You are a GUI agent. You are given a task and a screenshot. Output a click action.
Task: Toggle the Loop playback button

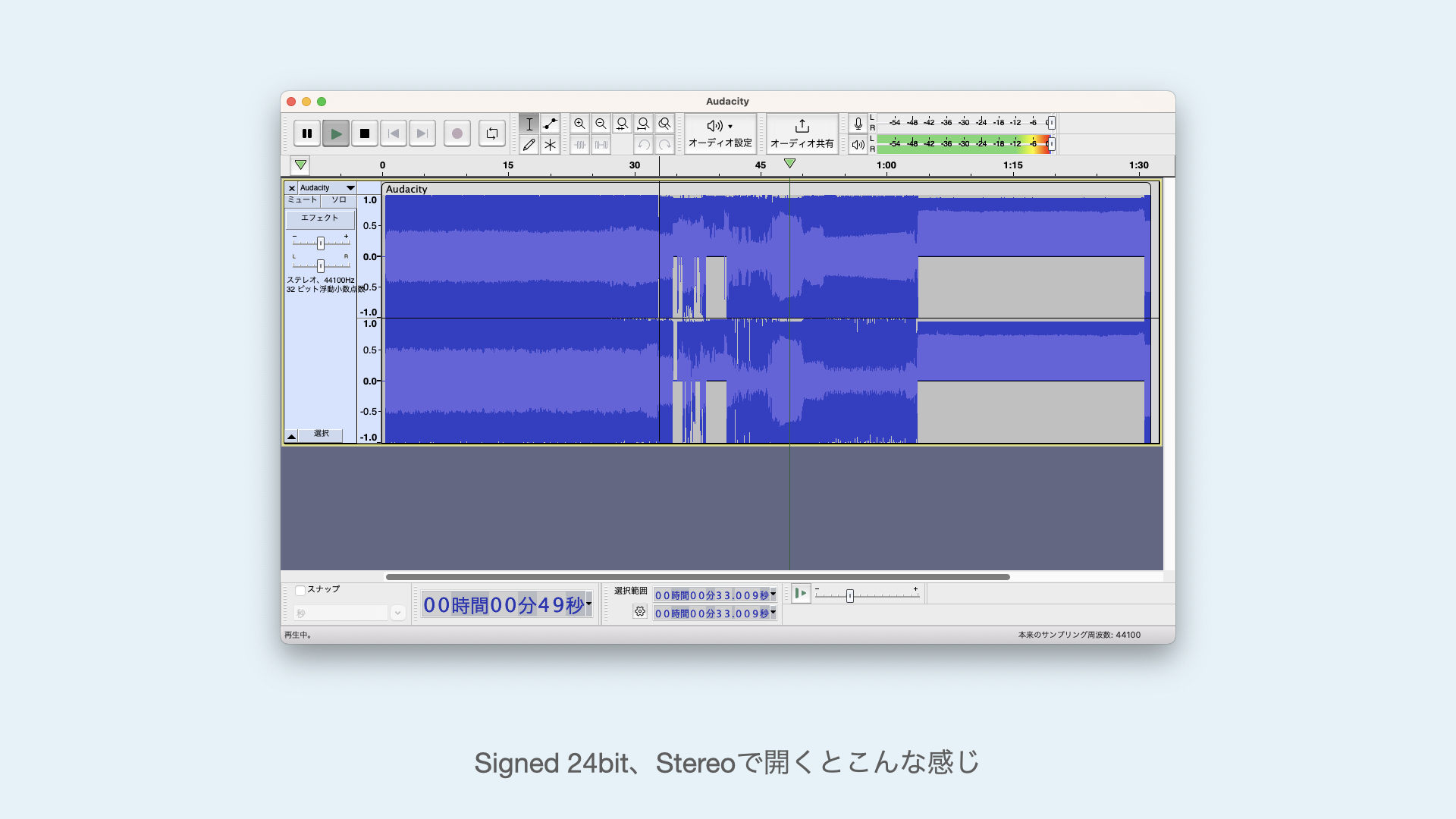(x=491, y=133)
